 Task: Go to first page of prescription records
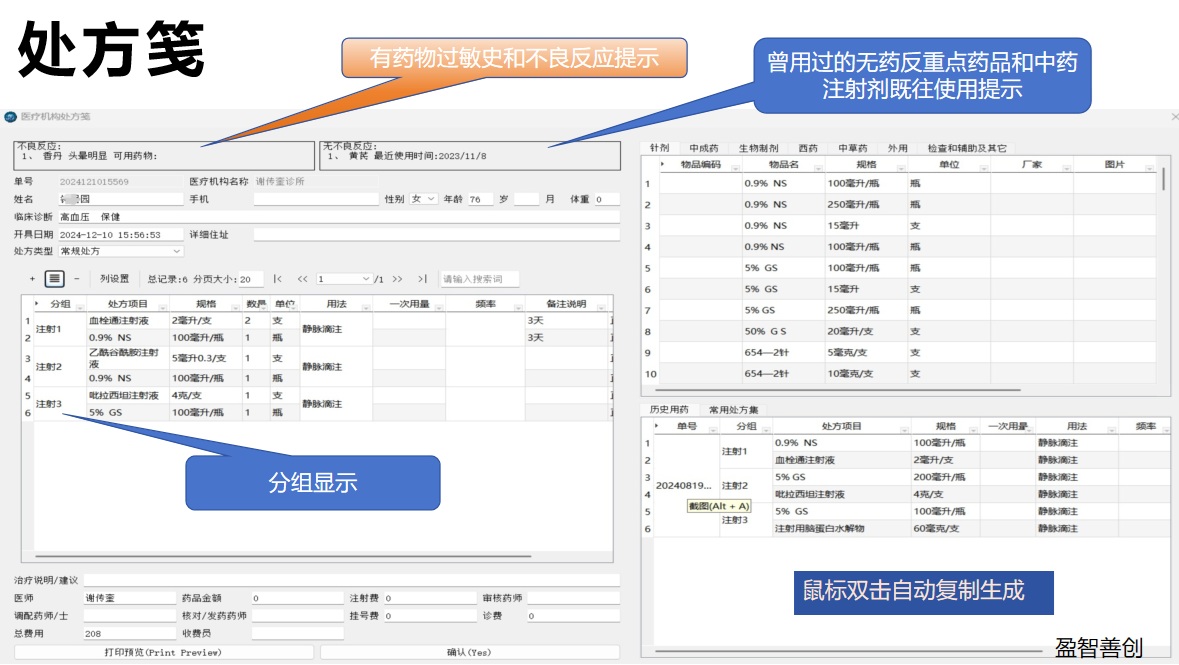[277, 279]
